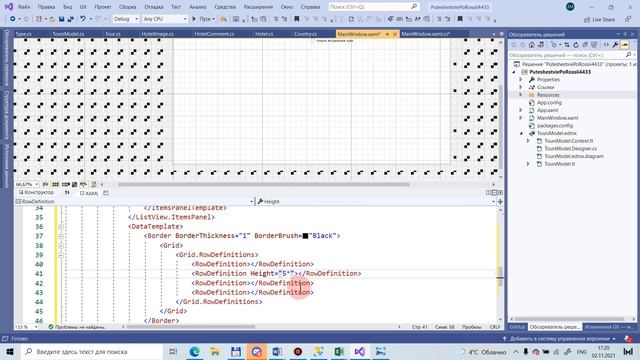Click the Save file icon in toolbar
The width and height of the screenshot is (640, 360).
[61, 19]
